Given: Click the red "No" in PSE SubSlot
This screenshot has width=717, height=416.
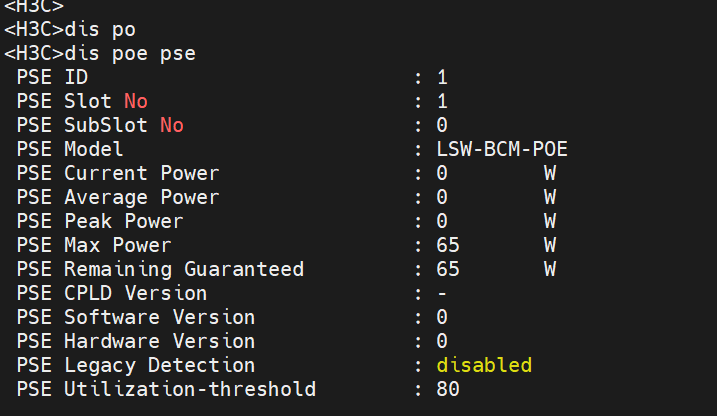Looking at the screenshot, I should click(x=172, y=125).
